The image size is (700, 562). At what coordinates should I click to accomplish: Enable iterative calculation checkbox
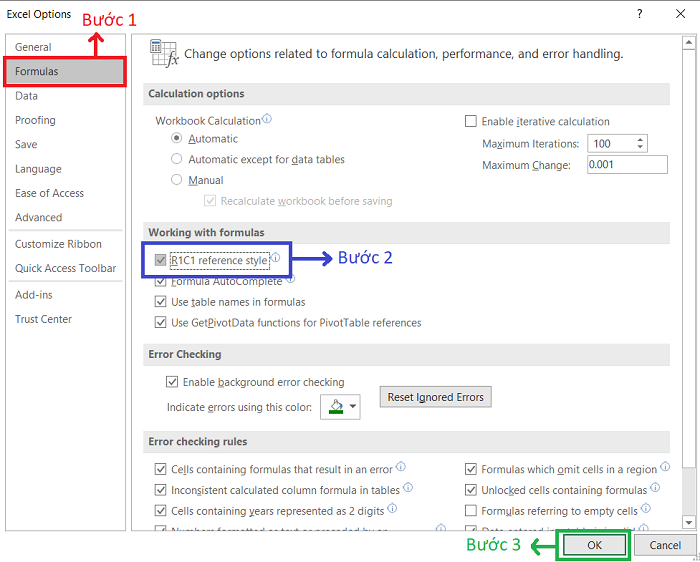pyautogui.click(x=471, y=121)
